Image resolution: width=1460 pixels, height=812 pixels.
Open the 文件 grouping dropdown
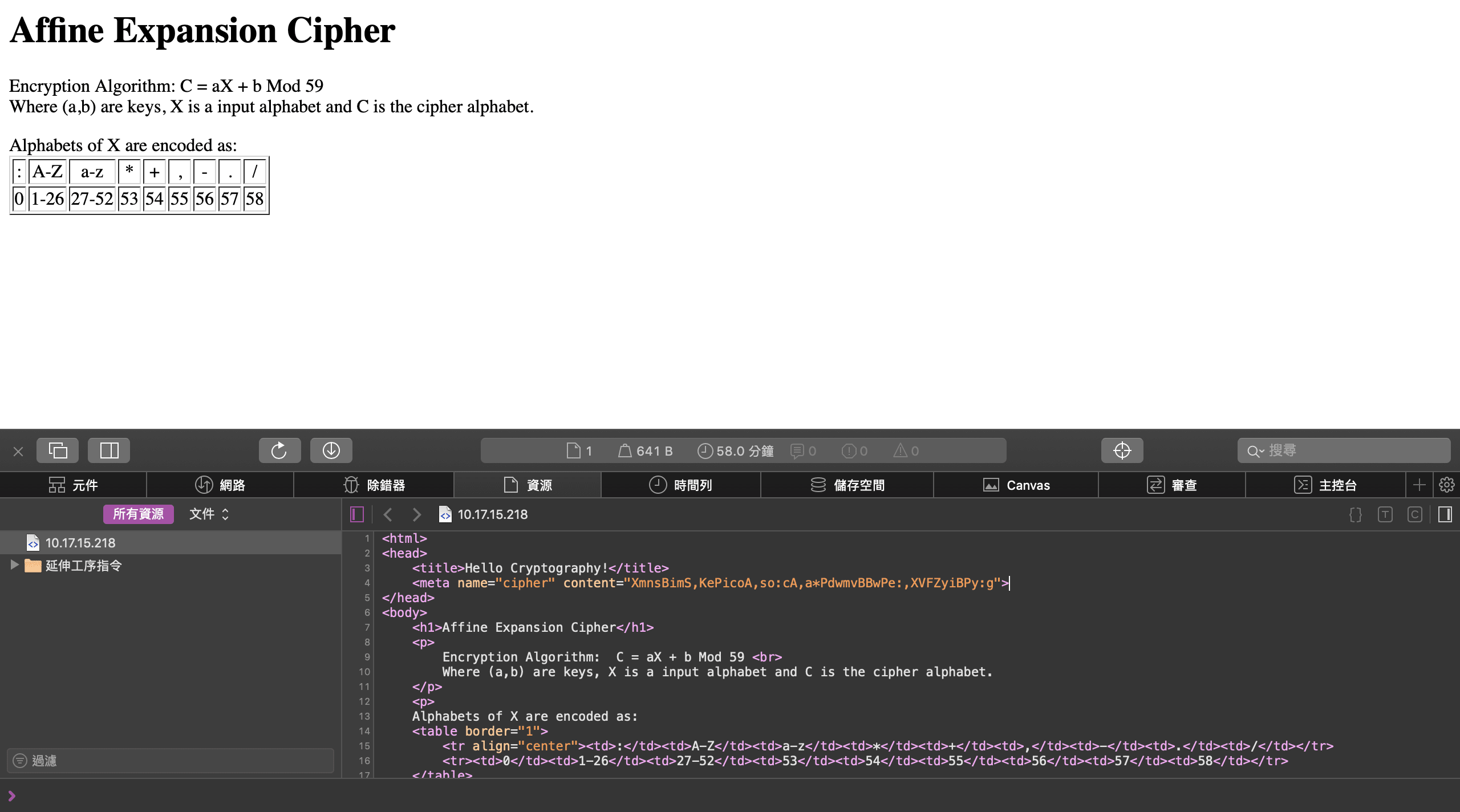209,514
